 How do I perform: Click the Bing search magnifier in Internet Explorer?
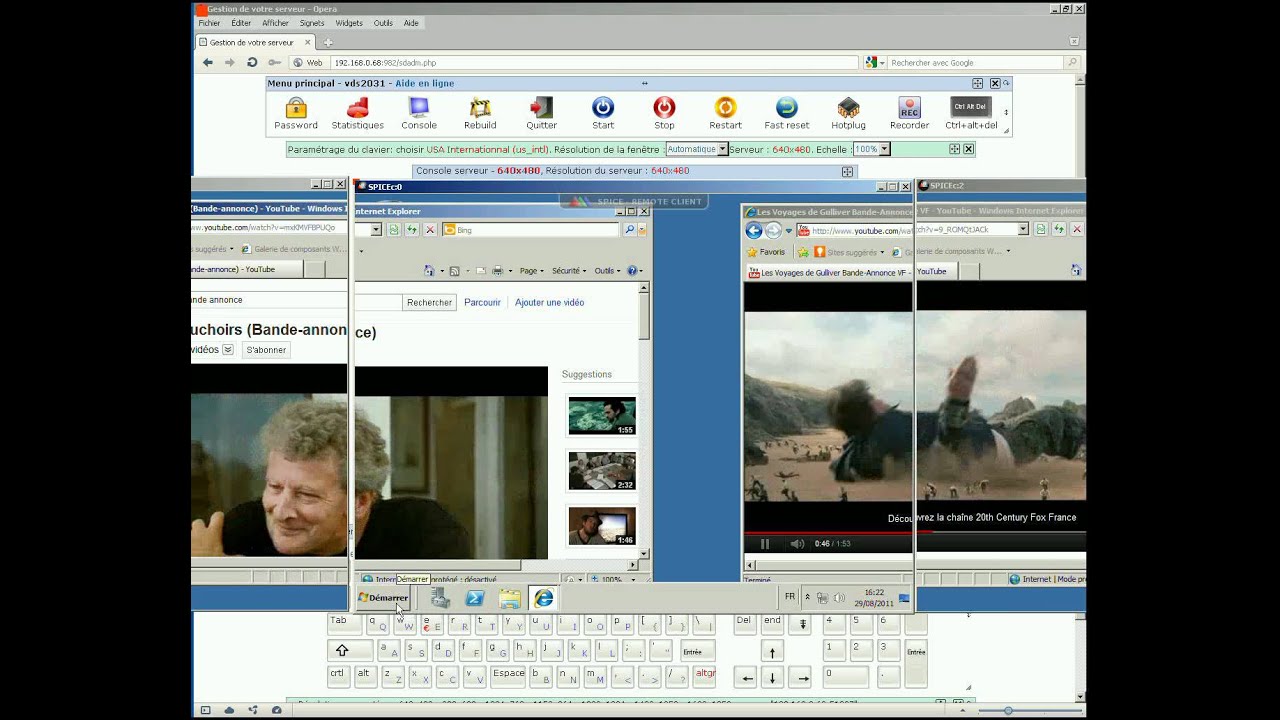[629, 230]
